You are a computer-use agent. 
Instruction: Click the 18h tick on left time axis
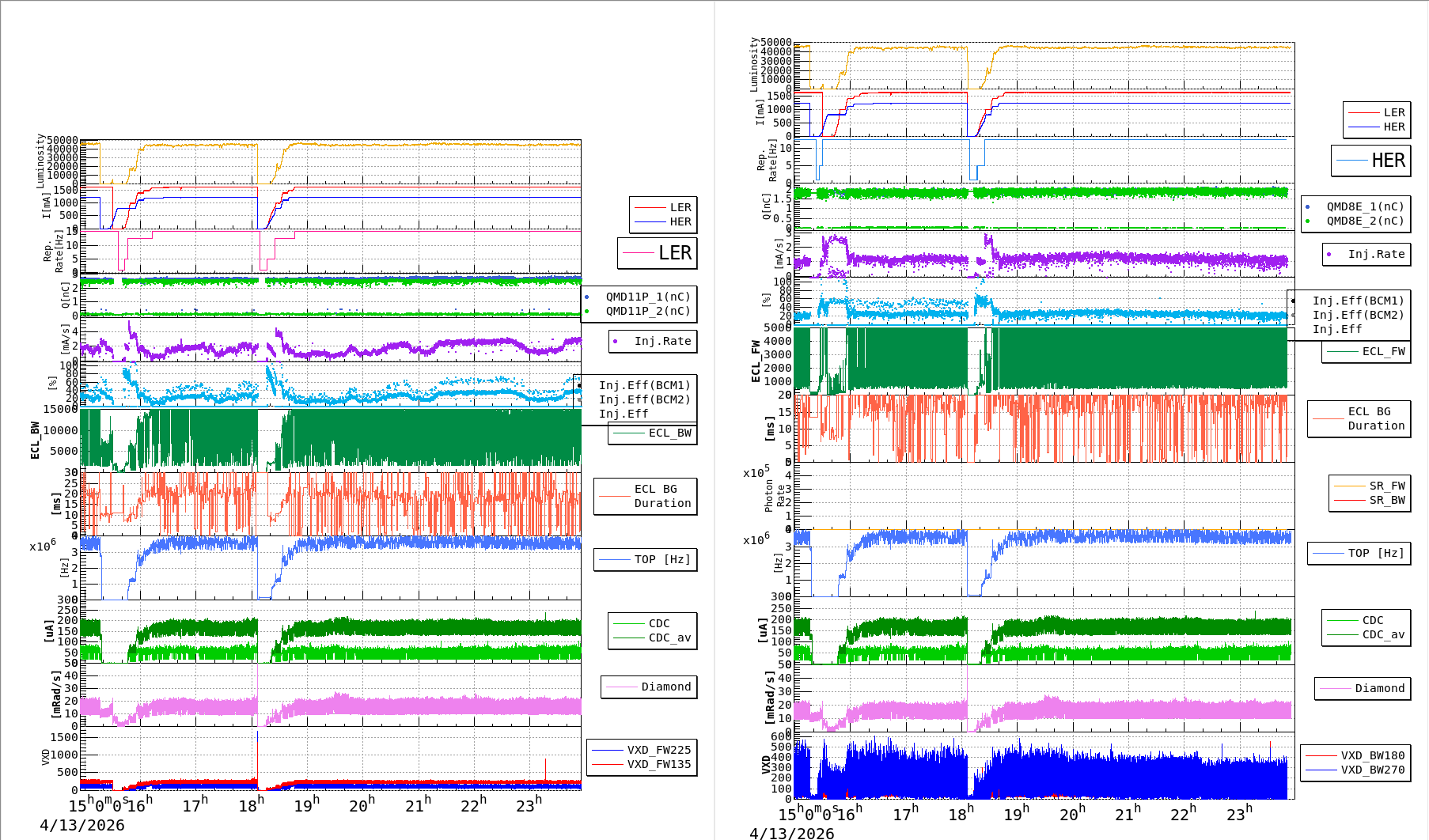pos(251,805)
